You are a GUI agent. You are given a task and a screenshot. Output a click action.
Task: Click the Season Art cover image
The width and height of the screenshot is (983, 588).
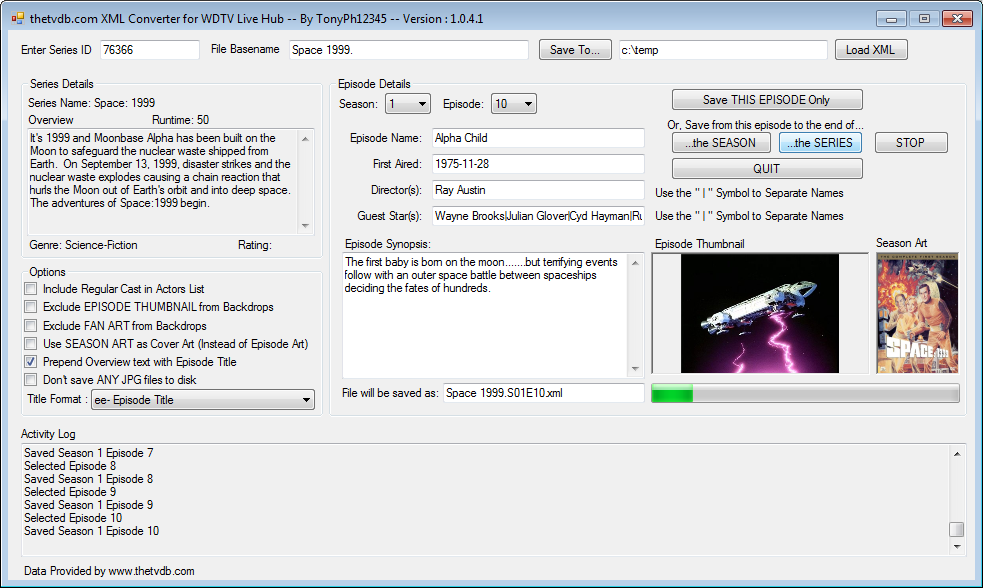[x=917, y=313]
